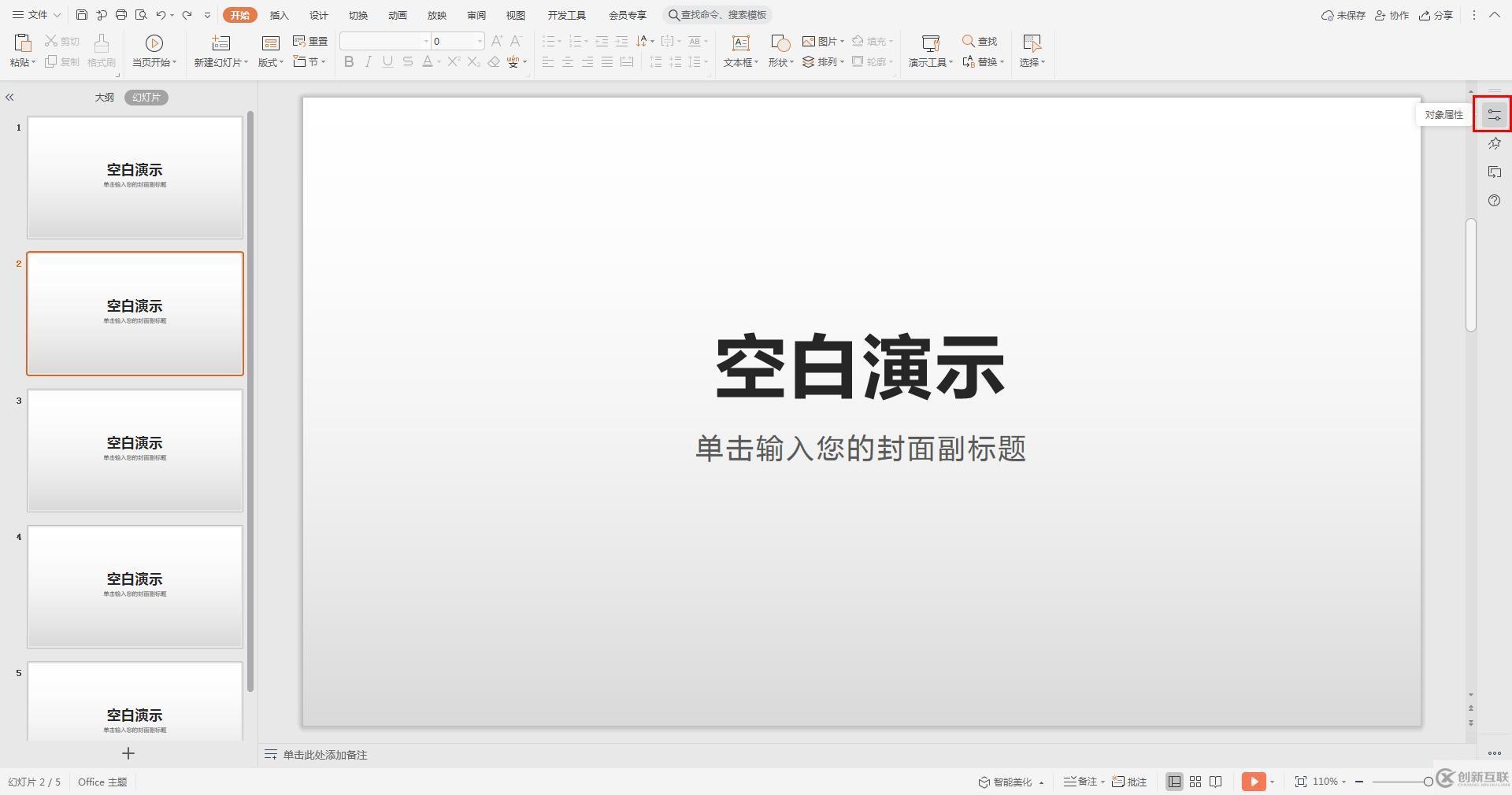
Task: Click the Select (选择) tool icon
Action: pos(1032,43)
